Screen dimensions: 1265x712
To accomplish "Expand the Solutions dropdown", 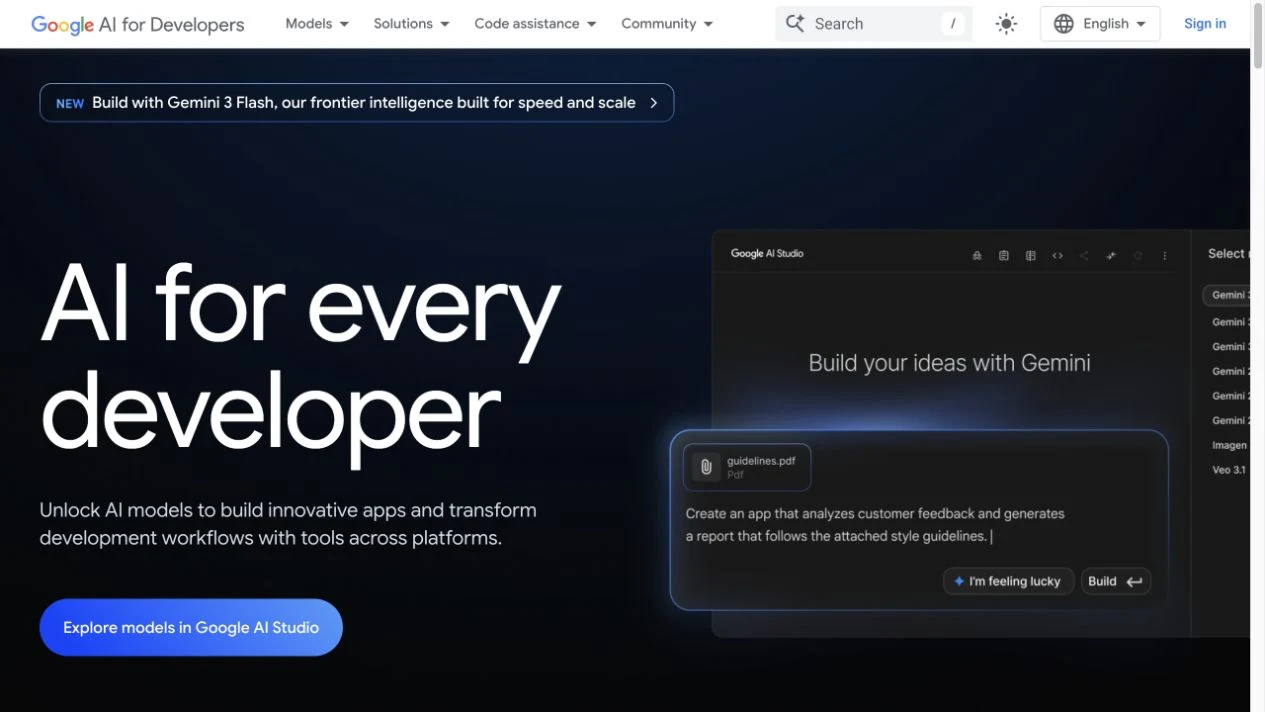I will point(411,23).
